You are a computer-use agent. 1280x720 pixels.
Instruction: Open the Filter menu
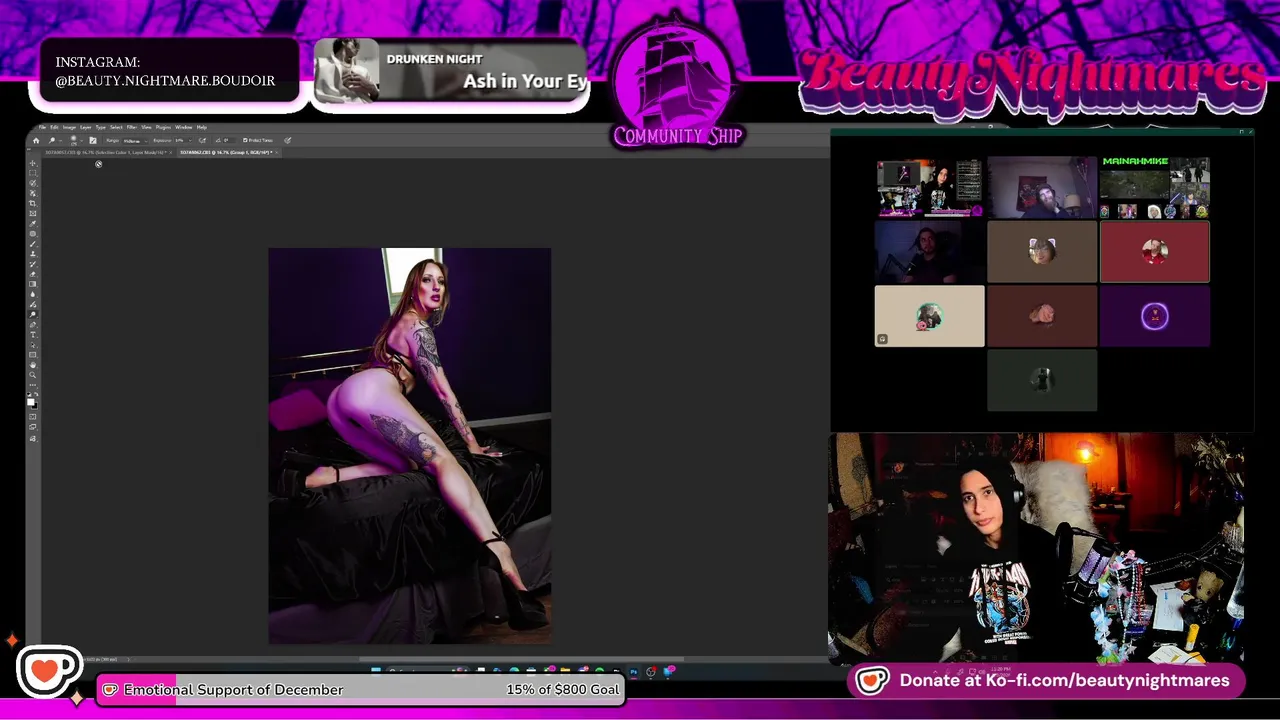132,127
